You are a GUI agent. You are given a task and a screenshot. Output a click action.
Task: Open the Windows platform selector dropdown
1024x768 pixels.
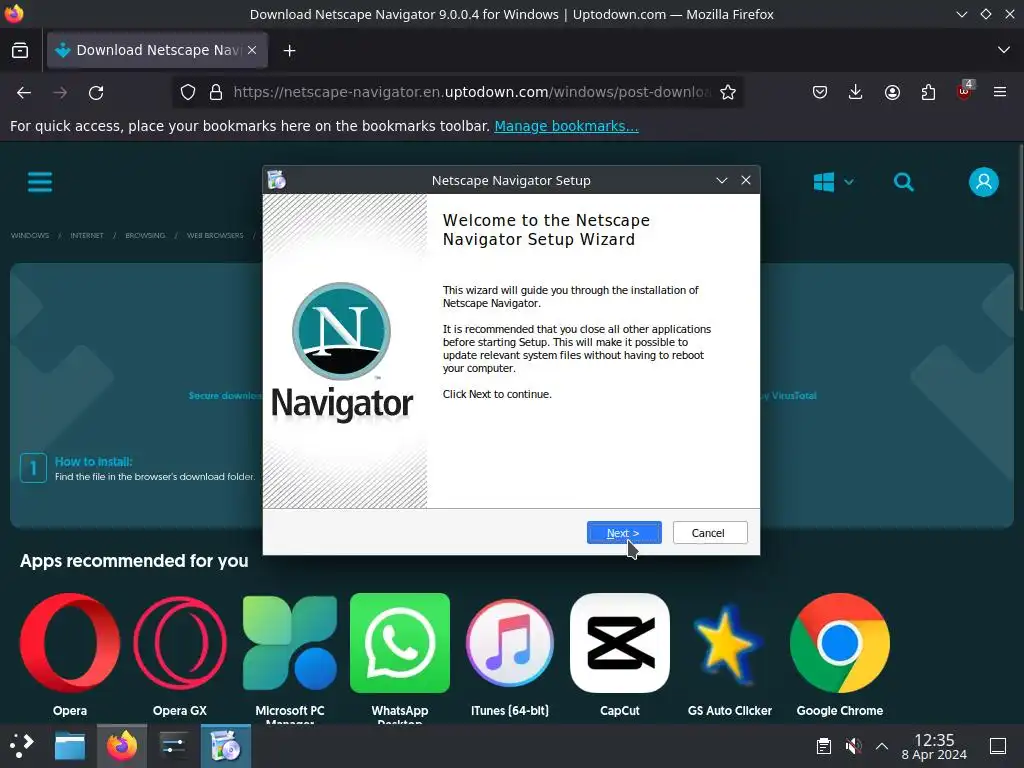833,182
